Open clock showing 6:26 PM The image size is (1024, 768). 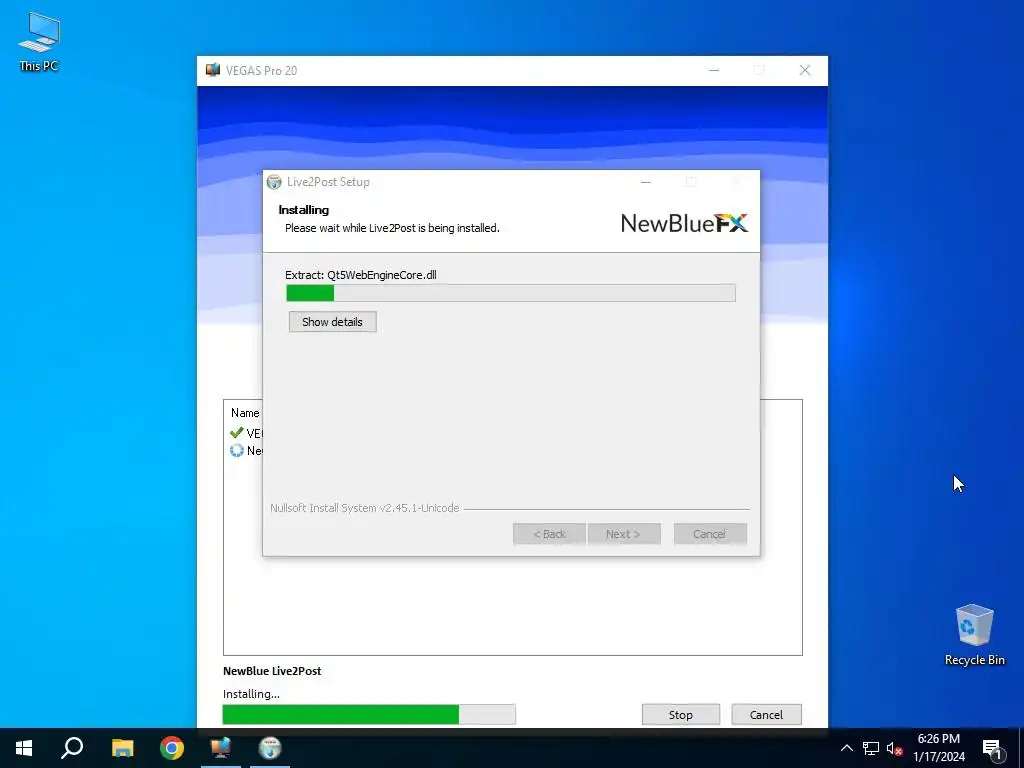(x=938, y=748)
